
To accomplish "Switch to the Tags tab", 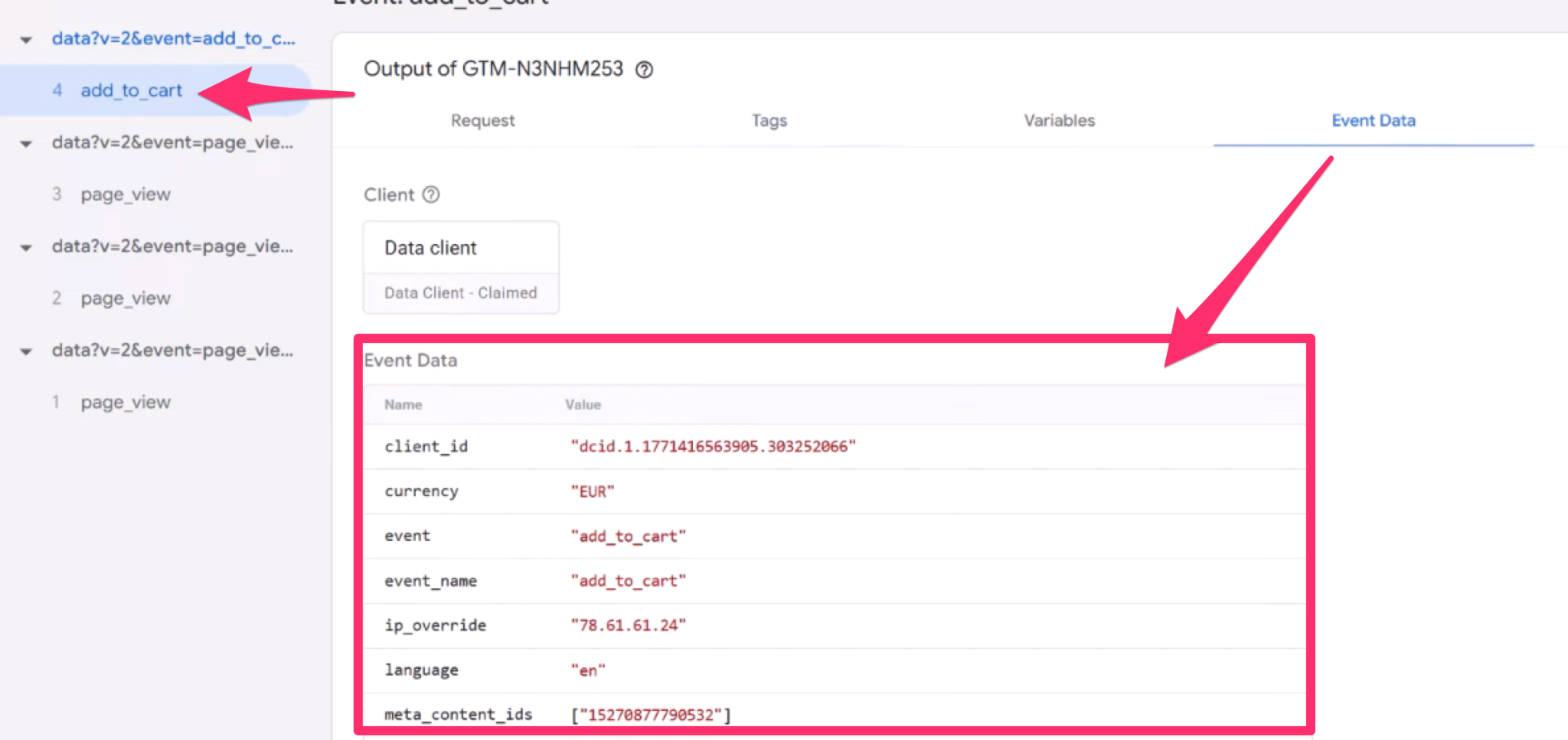I will tap(769, 121).
